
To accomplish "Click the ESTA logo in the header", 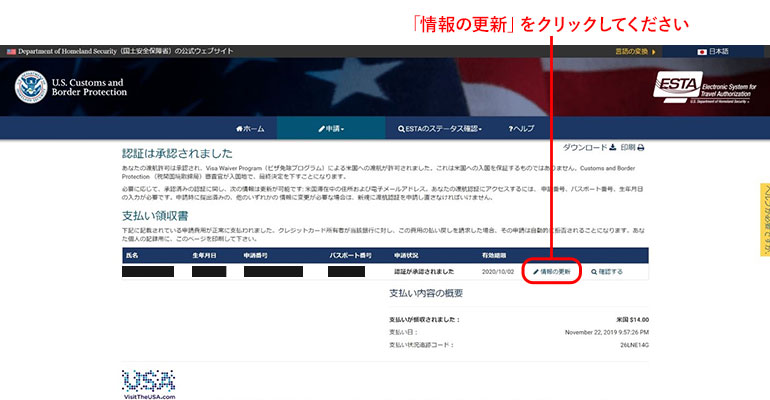I will [705, 88].
